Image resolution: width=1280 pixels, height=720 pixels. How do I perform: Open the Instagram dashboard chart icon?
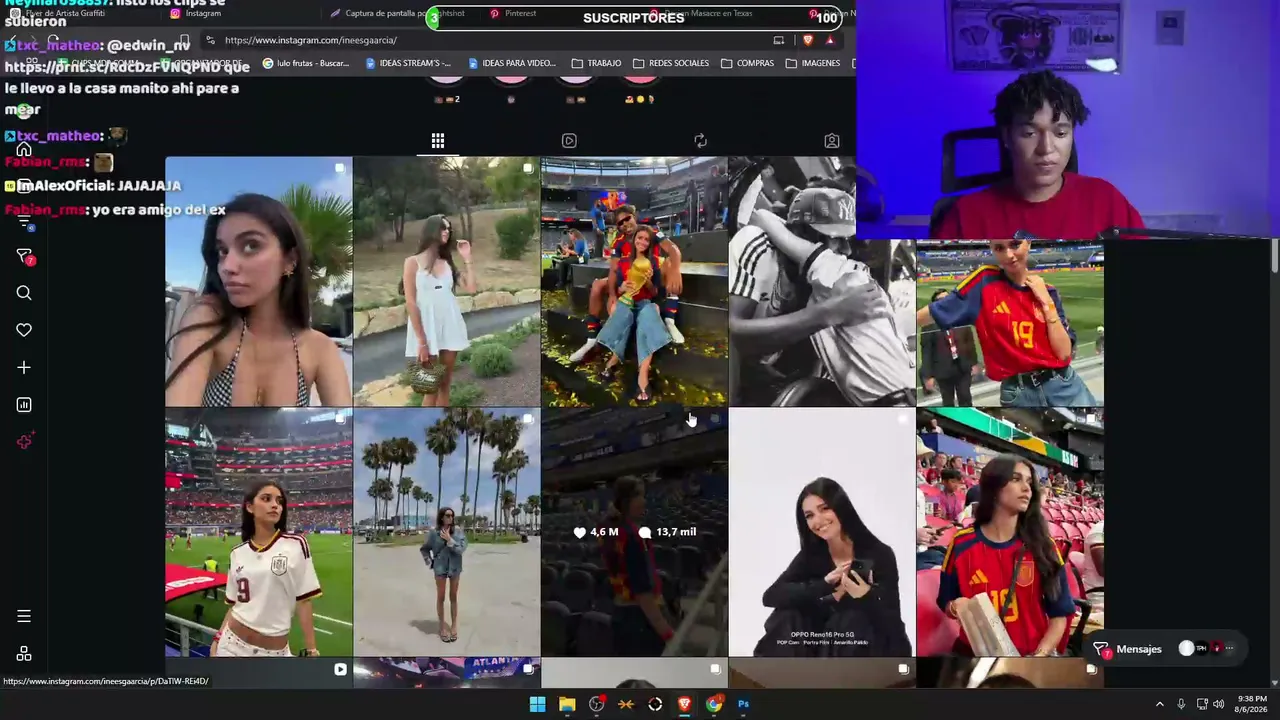pyautogui.click(x=24, y=405)
